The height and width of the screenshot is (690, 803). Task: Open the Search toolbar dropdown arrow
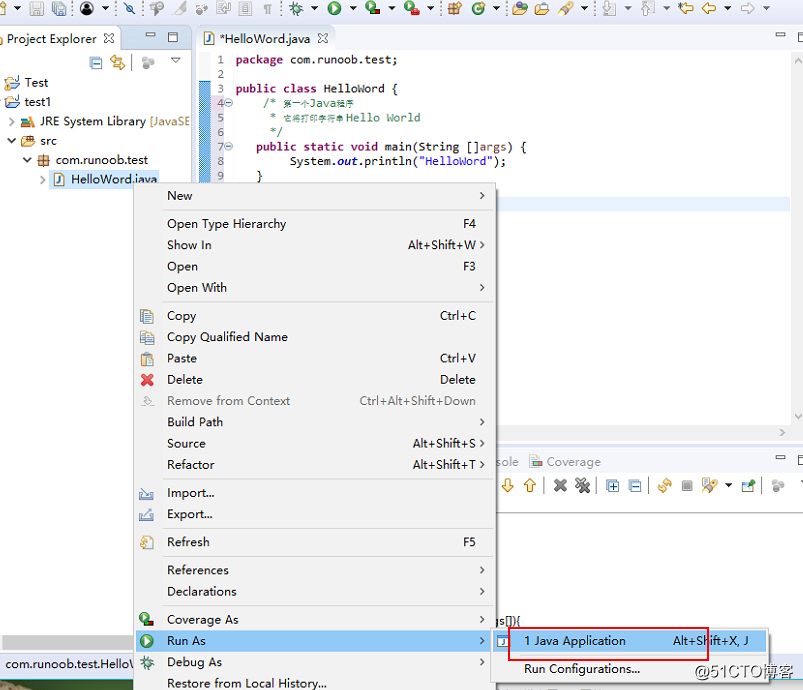point(584,8)
